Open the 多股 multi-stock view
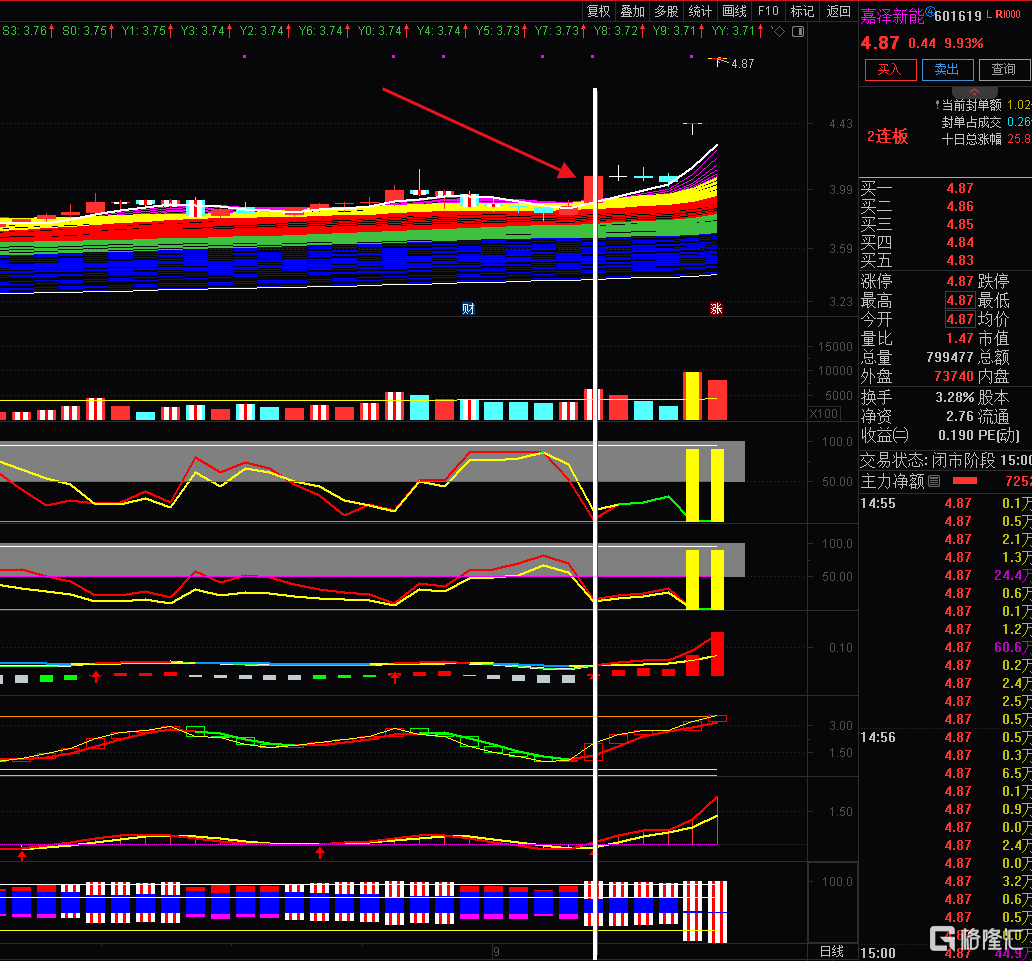 (x=666, y=11)
